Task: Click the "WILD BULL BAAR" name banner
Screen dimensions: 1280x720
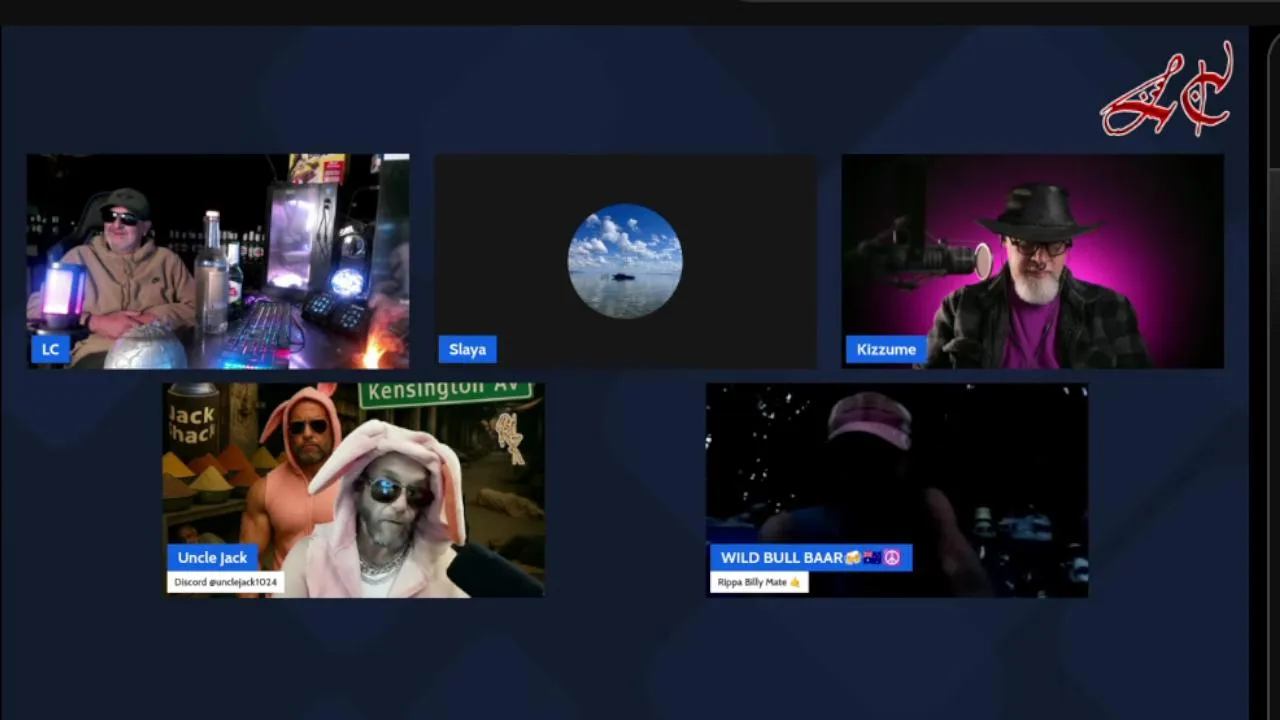Action: [x=811, y=558]
